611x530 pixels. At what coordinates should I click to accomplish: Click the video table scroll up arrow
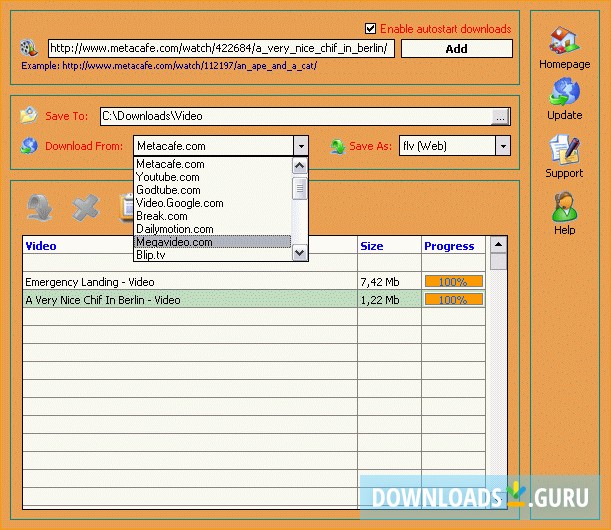point(498,245)
